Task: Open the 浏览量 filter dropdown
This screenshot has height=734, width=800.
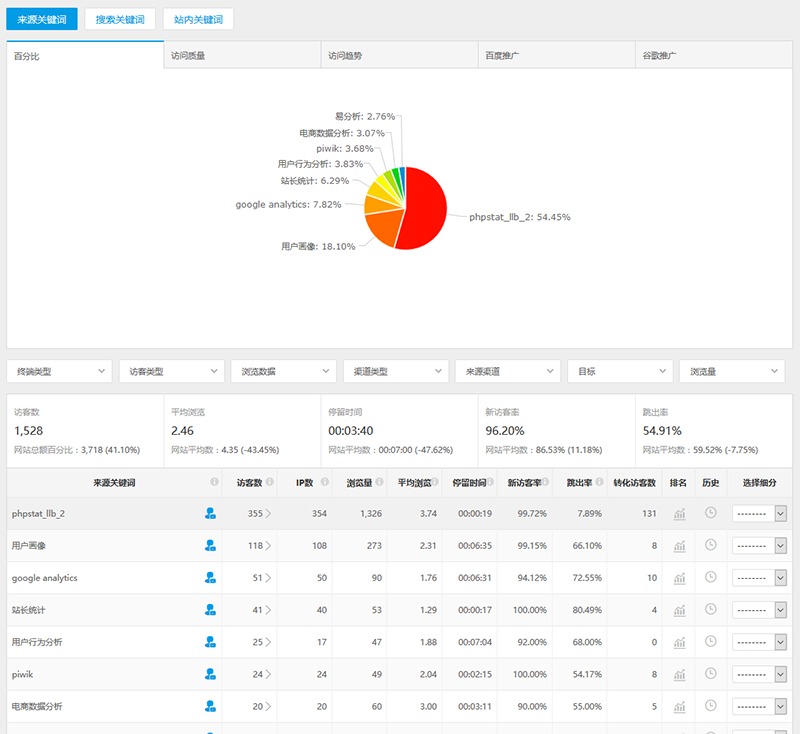Action: click(732, 371)
